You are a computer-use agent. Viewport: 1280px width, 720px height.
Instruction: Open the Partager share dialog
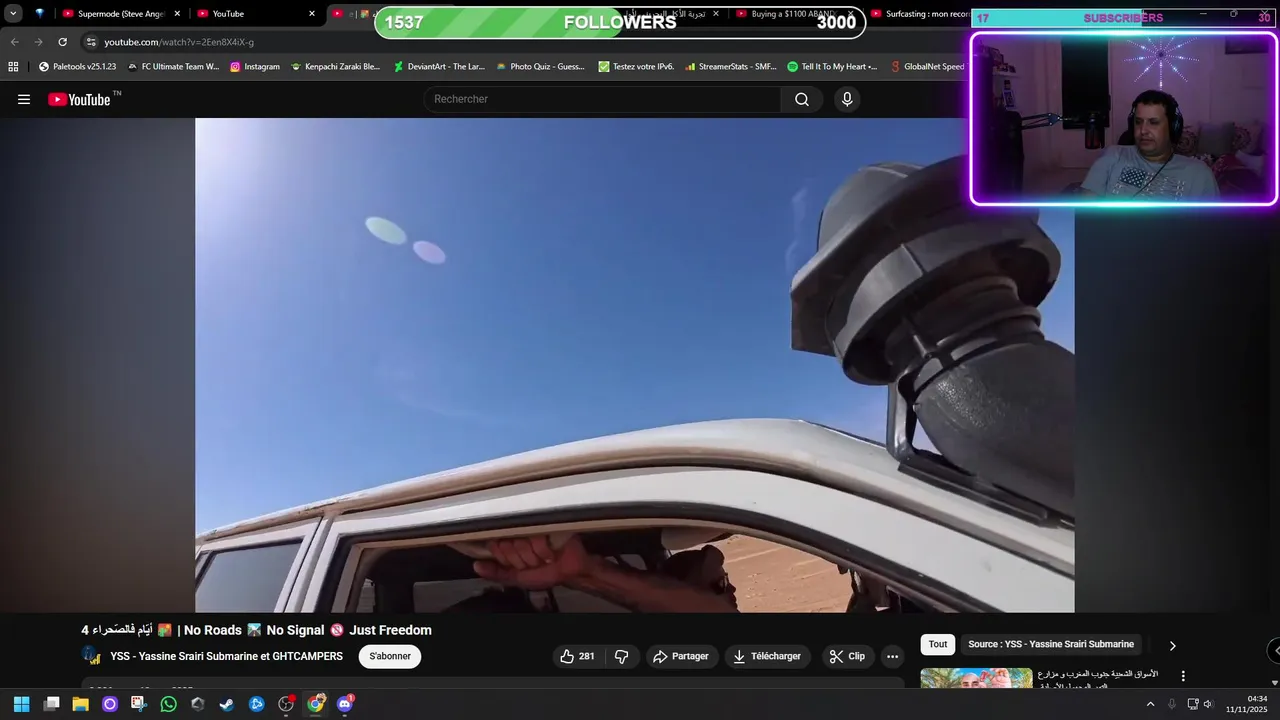coord(681,656)
